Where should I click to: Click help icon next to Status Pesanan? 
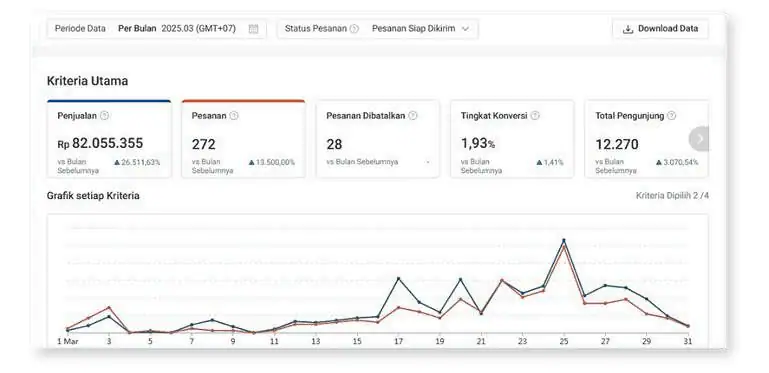pyautogui.click(x=354, y=29)
